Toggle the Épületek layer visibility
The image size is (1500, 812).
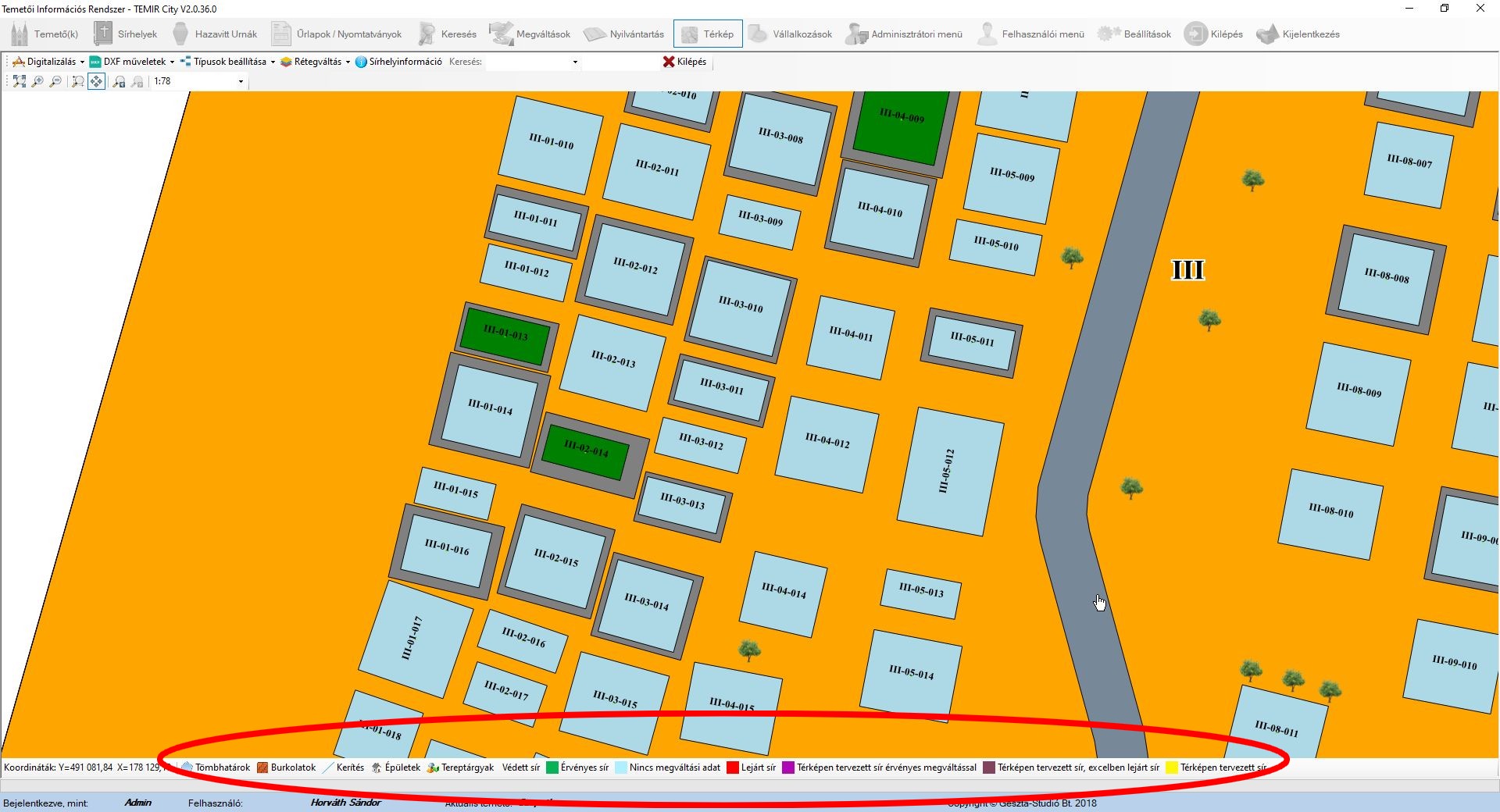pyautogui.click(x=396, y=767)
